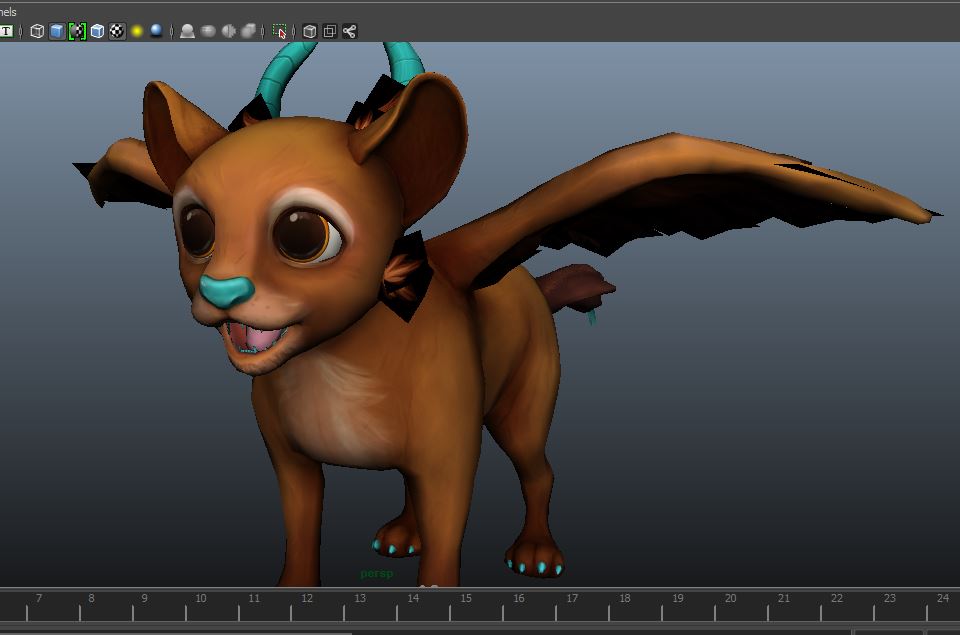Turn on X-Ray display mode
960x635 pixels.
(310, 31)
